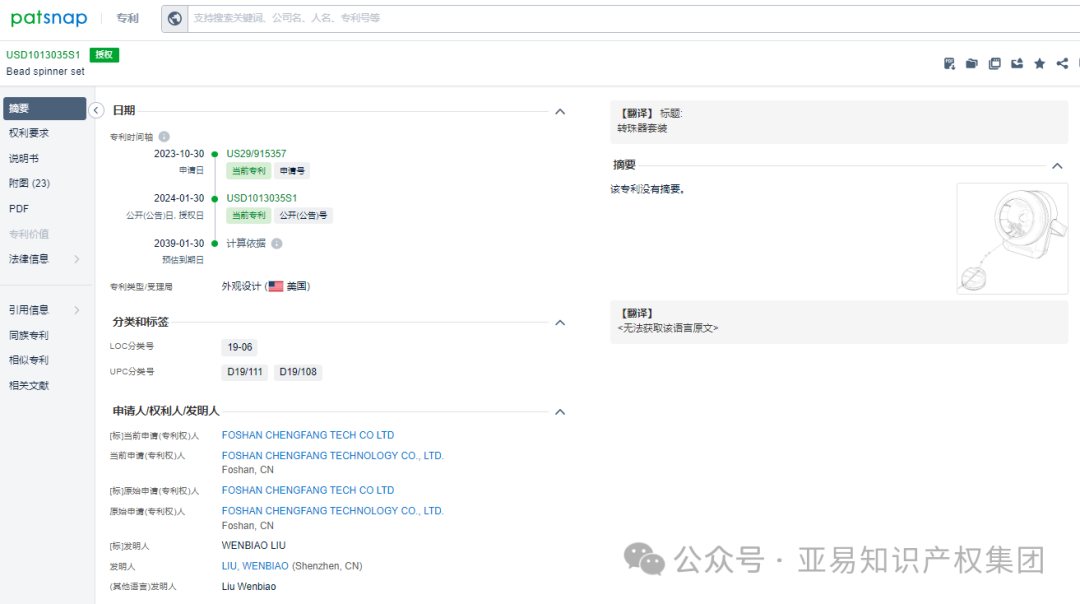Click the patsnap logo
The image size is (1080, 604).
pos(49,18)
